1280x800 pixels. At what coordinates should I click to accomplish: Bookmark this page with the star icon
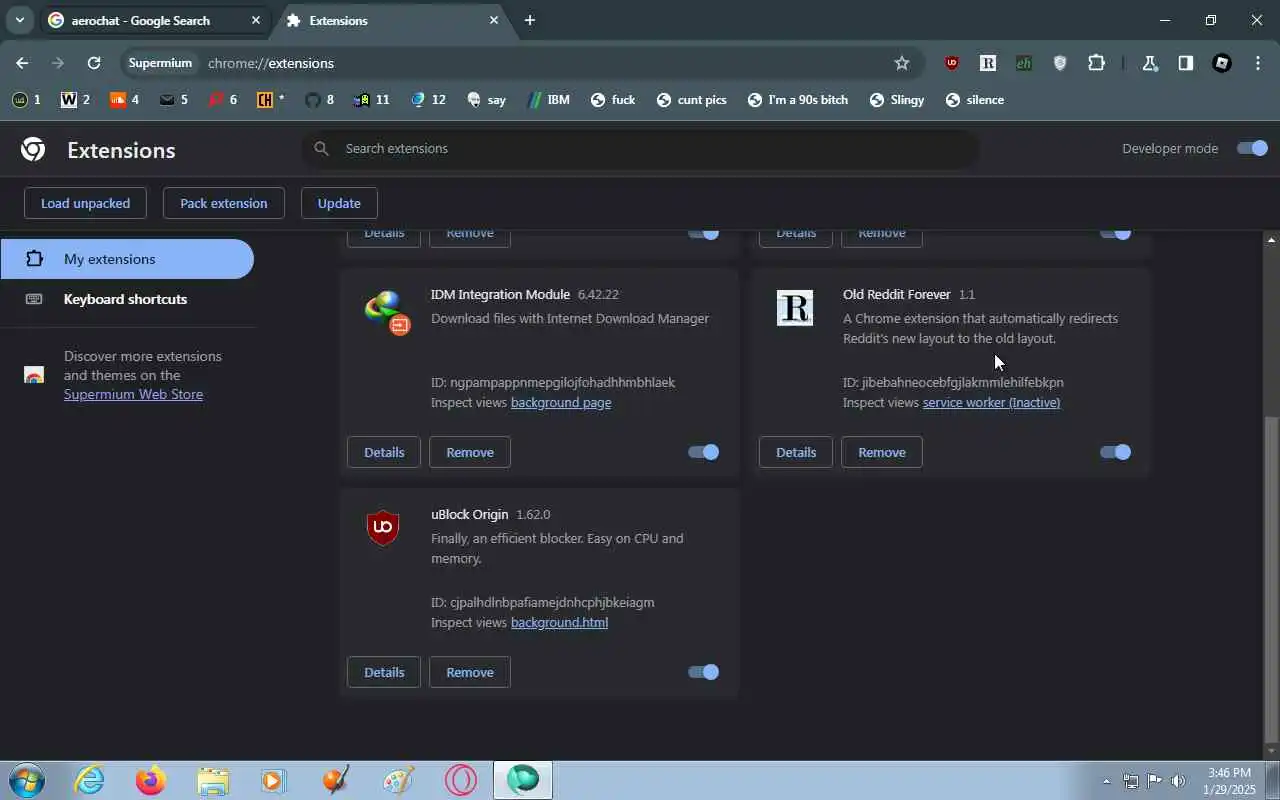902,63
